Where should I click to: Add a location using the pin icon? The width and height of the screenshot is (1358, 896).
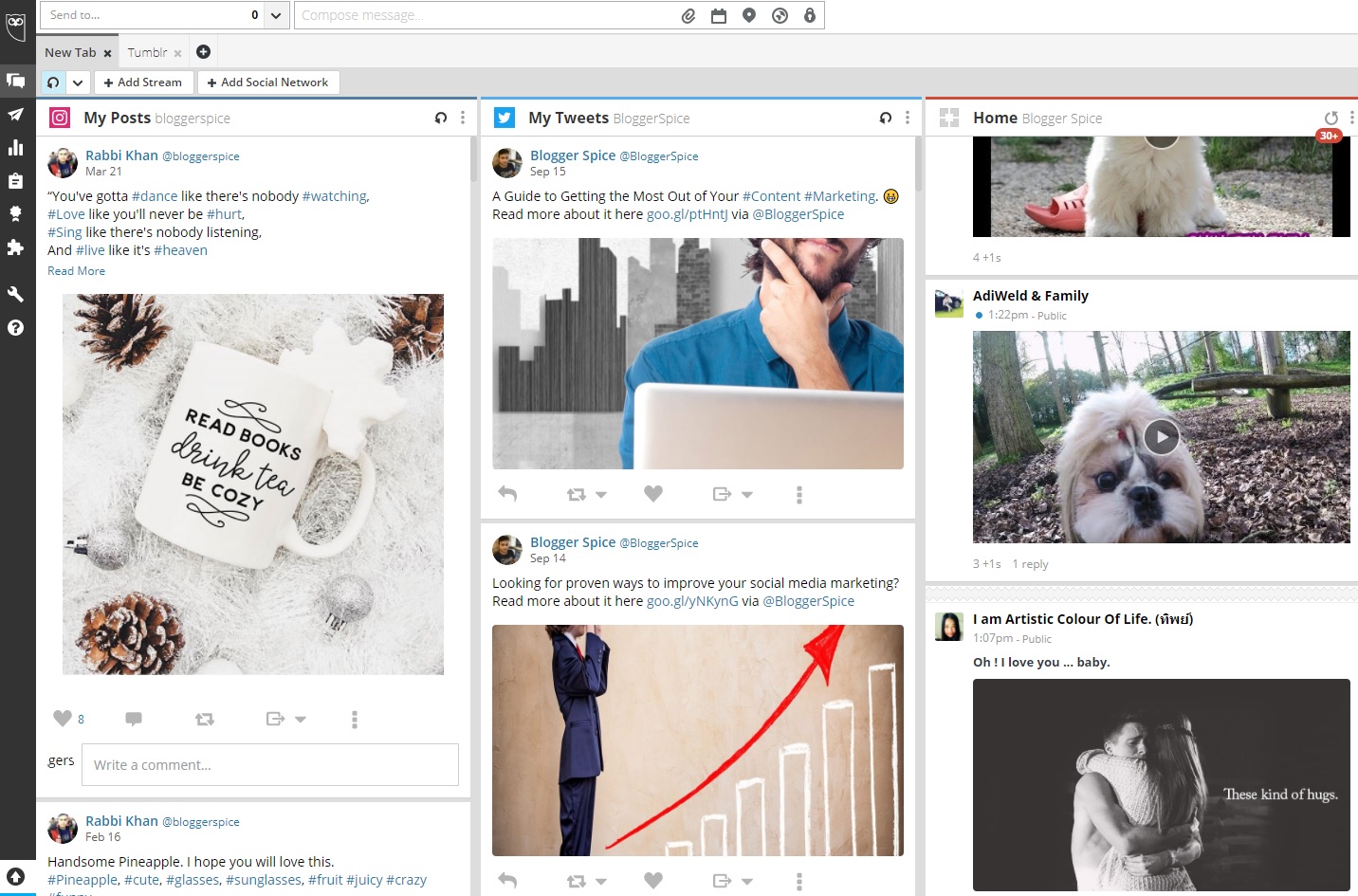[x=749, y=15]
